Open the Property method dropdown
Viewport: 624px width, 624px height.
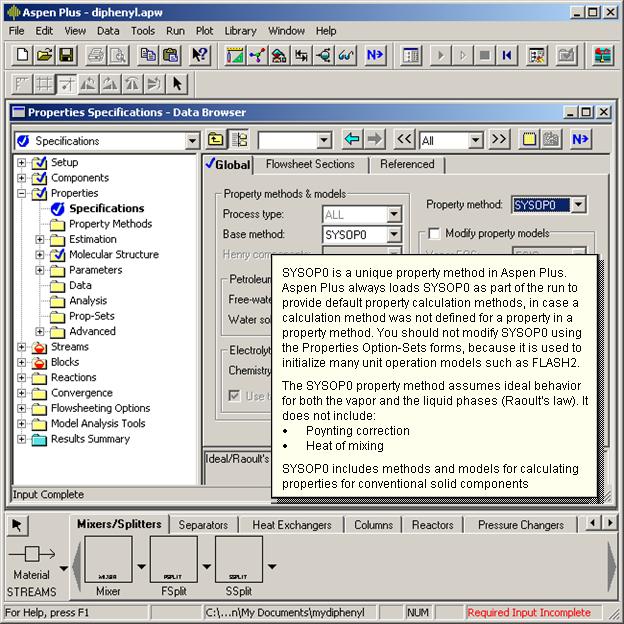point(578,205)
